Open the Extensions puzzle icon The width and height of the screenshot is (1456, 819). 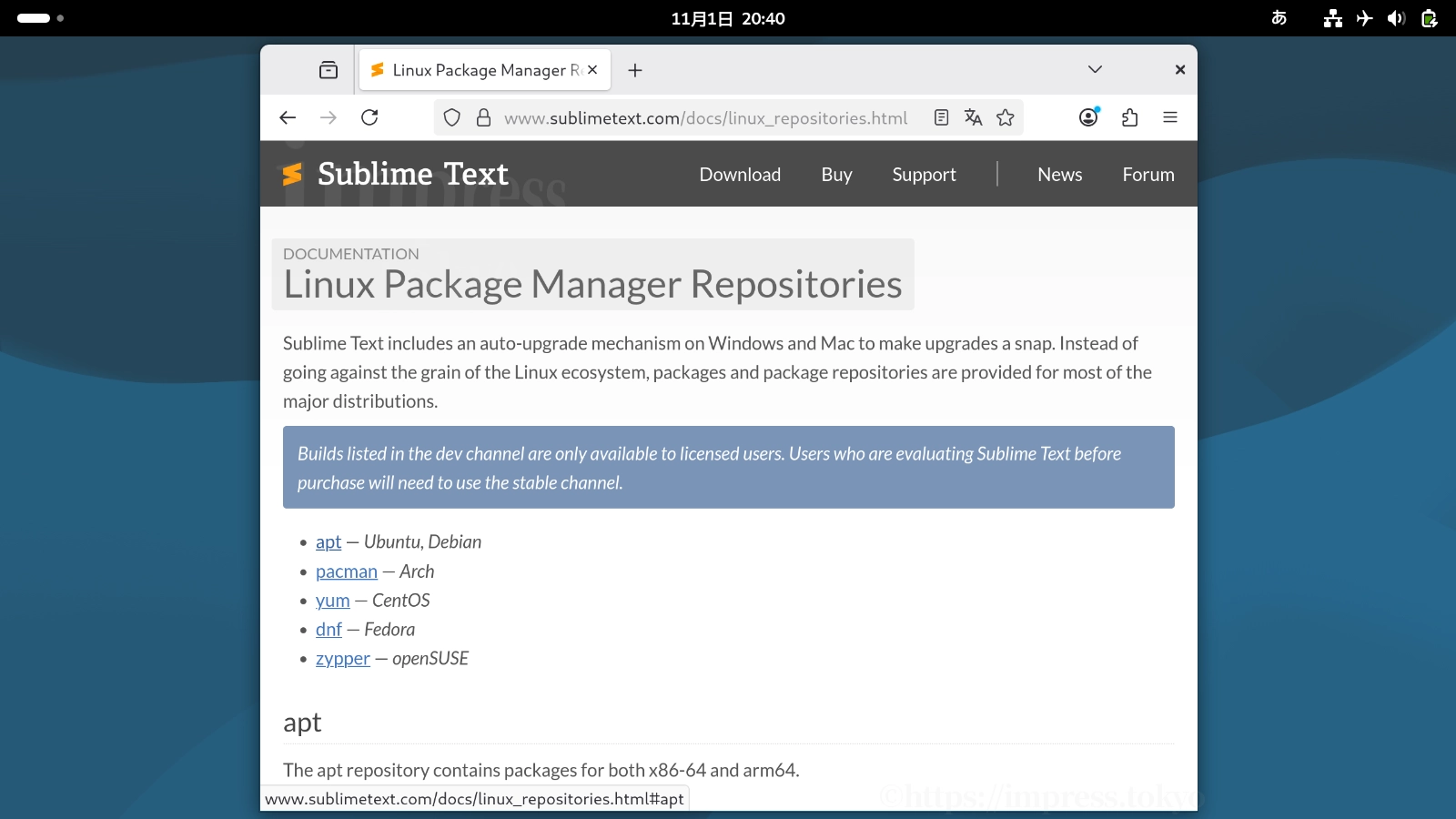(x=1130, y=117)
